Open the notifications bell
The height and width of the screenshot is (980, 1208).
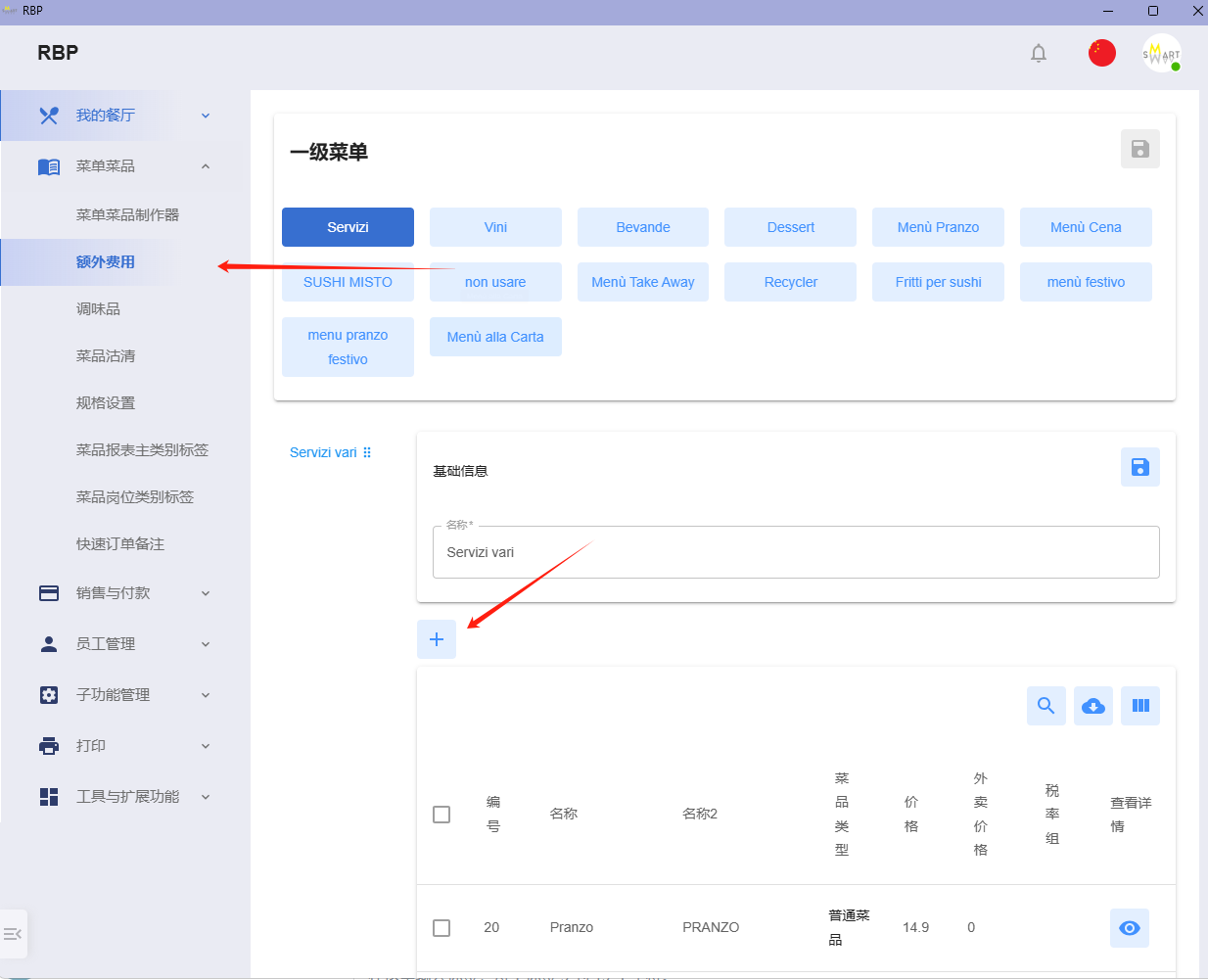[1039, 53]
